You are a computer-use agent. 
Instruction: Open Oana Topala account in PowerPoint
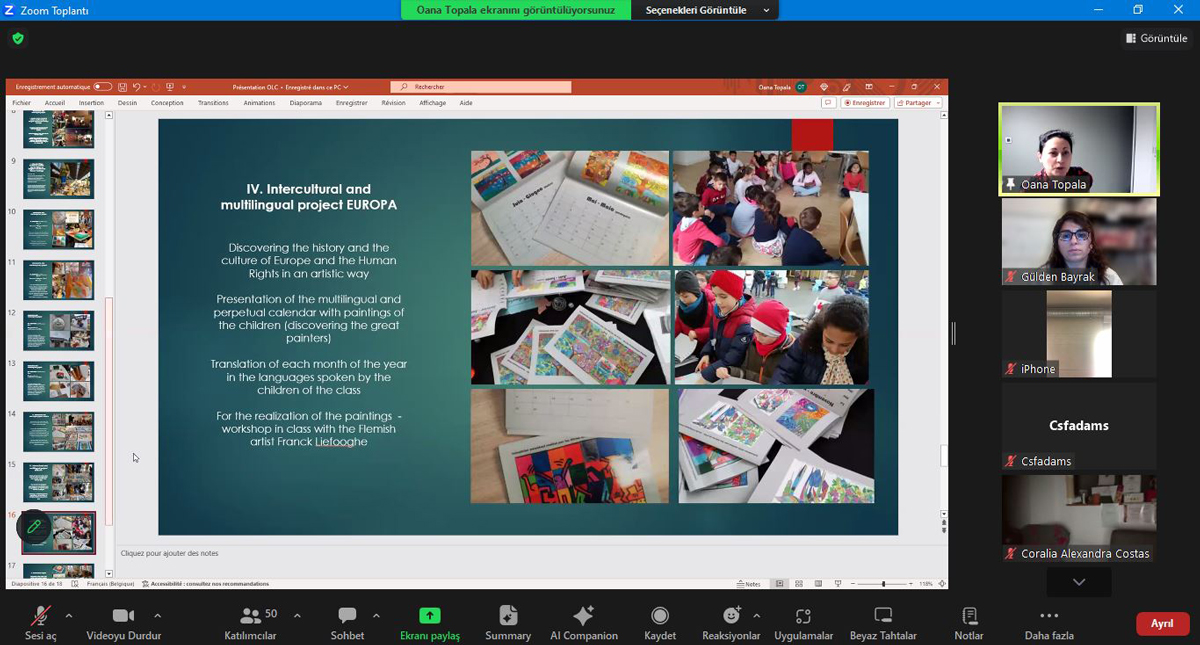click(x=782, y=87)
